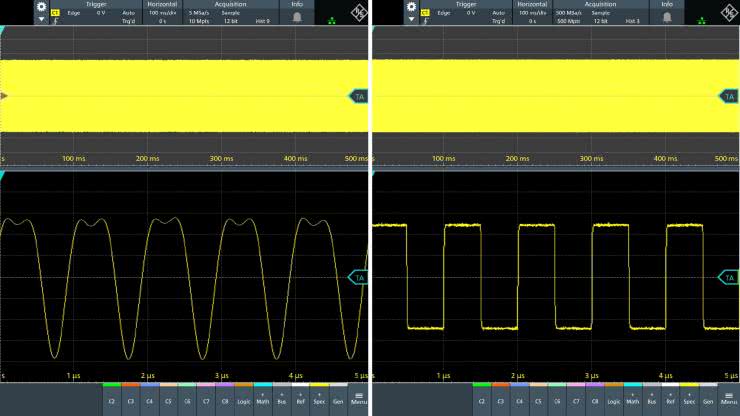The width and height of the screenshot is (740, 416).
Task: Open settings gear on left oscilloscope screen
Action: tap(41, 7)
